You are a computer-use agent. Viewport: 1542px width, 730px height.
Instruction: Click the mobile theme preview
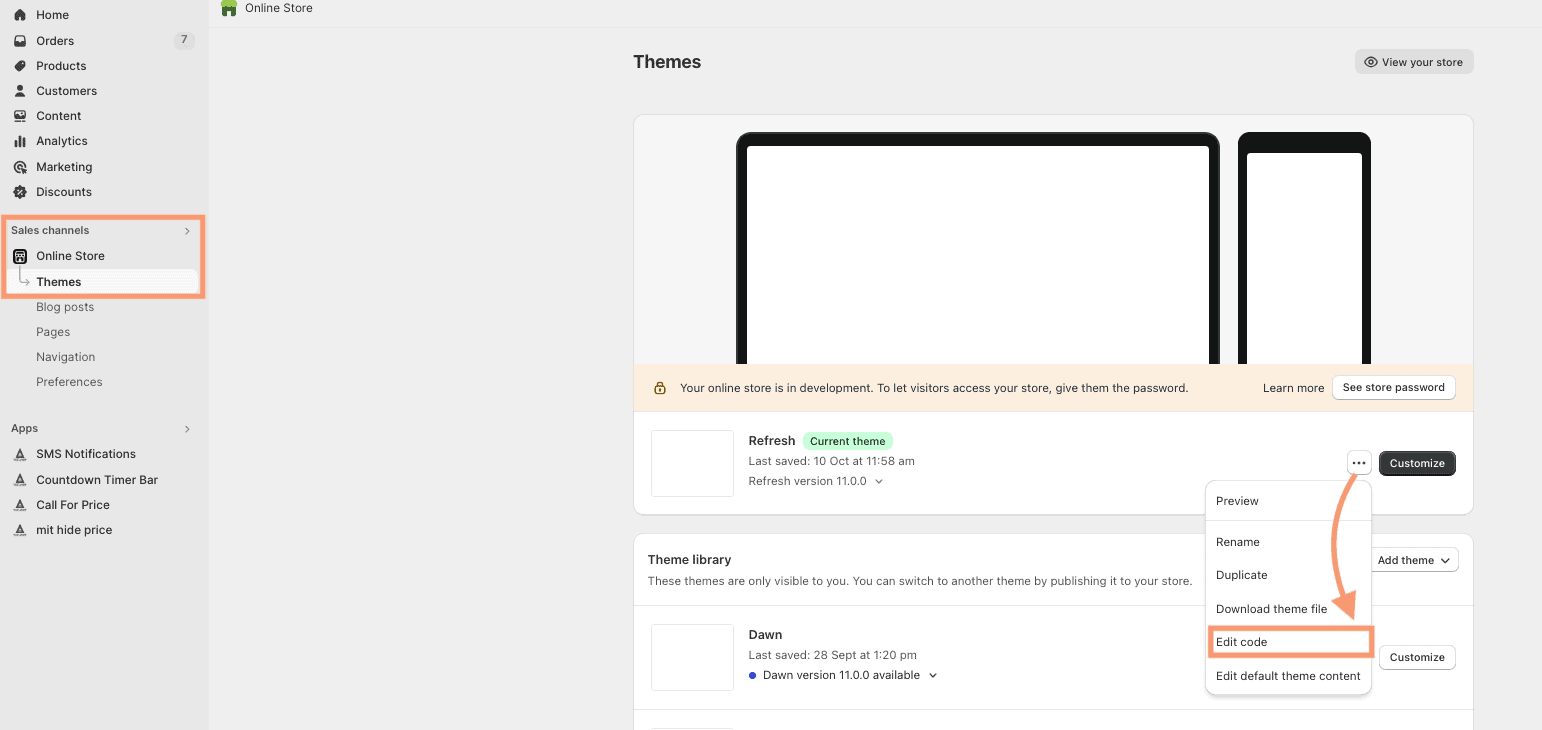point(1304,249)
